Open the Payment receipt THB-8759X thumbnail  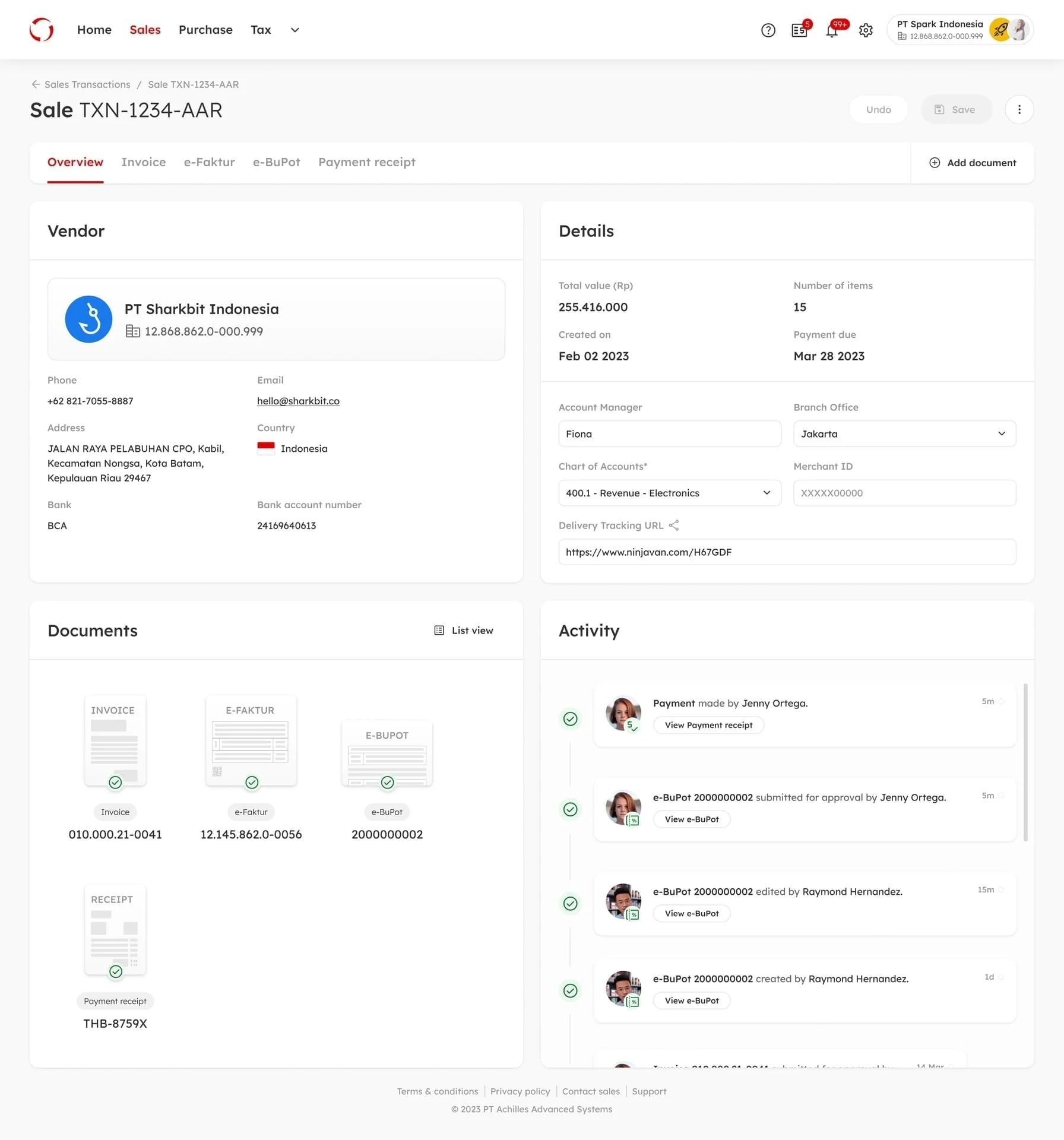click(115, 930)
